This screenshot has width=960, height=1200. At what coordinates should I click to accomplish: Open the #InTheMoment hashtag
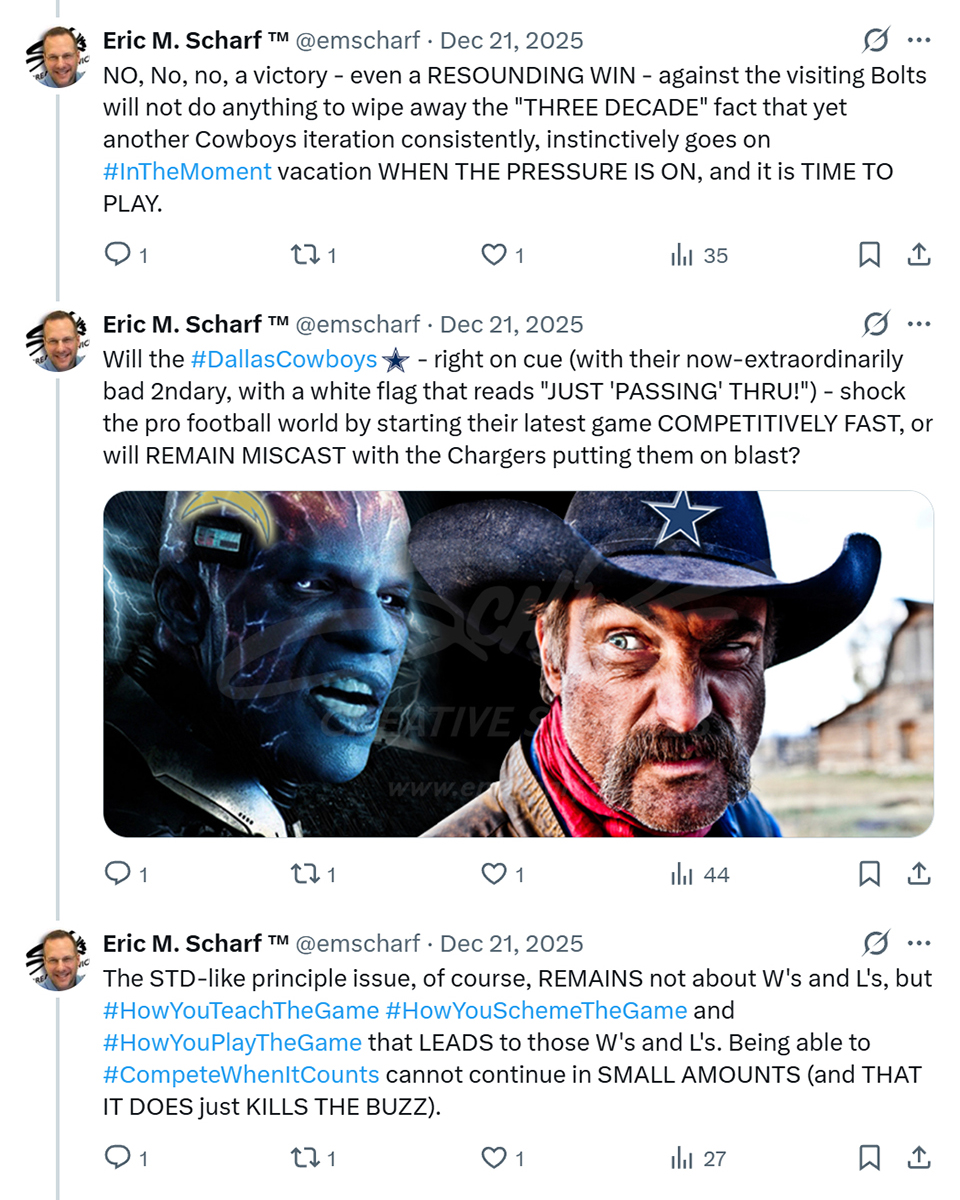[x=187, y=171]
